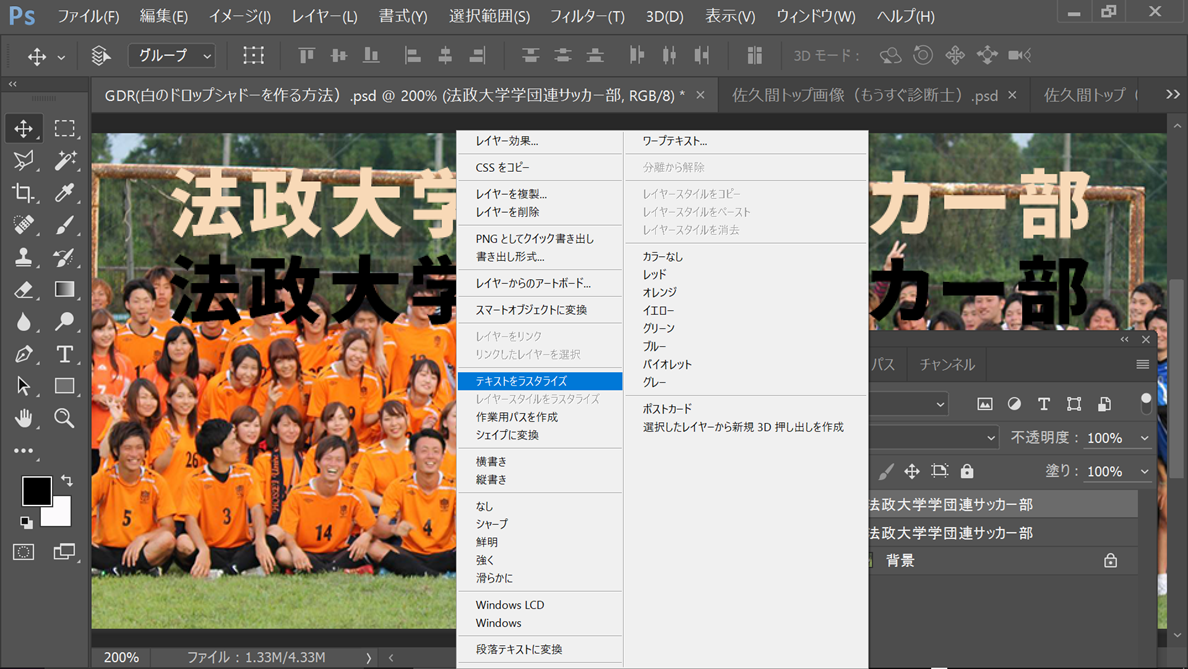This screenshot has height=669, width=1188.
Task: Open the Edit Toolbar three-dots button
Action: point(23,451)
